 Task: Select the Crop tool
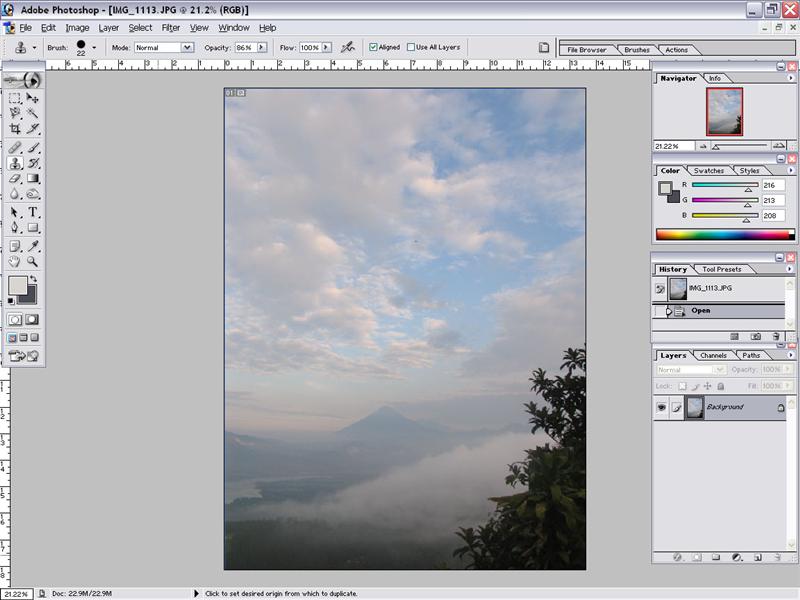coord(15,129)
